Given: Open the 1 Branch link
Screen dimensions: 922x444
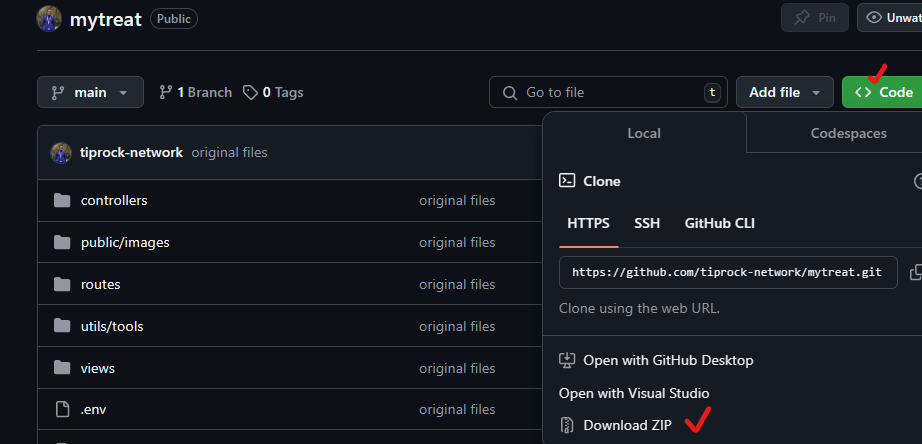Looking at the screenshot, I should [196, 92].
